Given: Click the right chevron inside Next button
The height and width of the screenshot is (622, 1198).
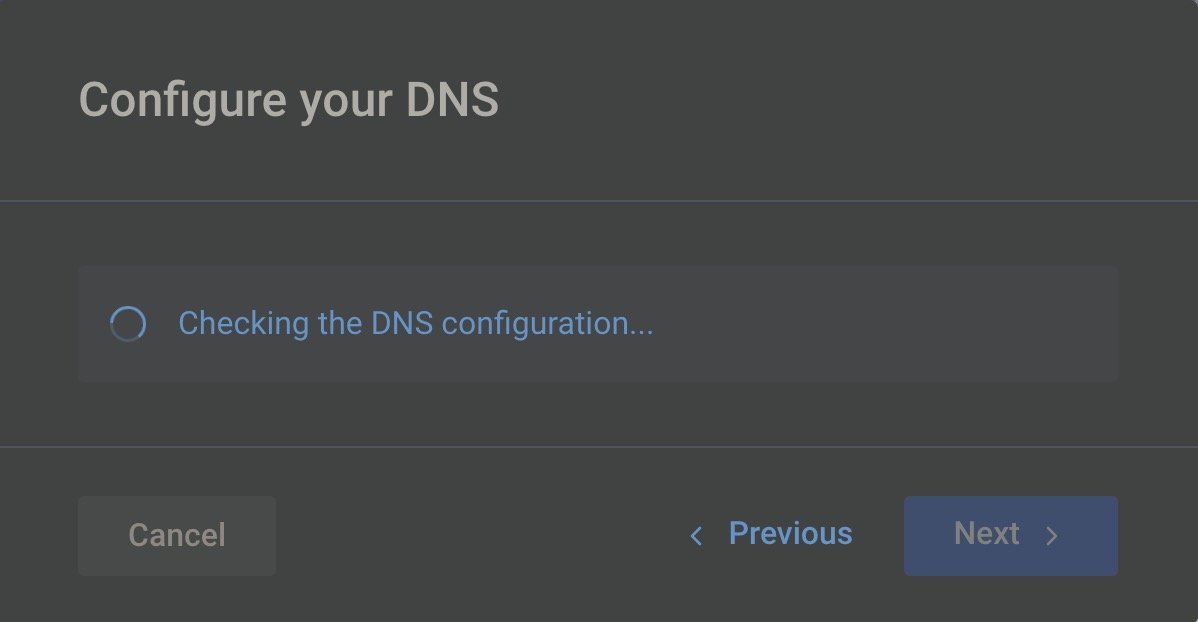Looking at the screenshot, I should [1051, 536].
